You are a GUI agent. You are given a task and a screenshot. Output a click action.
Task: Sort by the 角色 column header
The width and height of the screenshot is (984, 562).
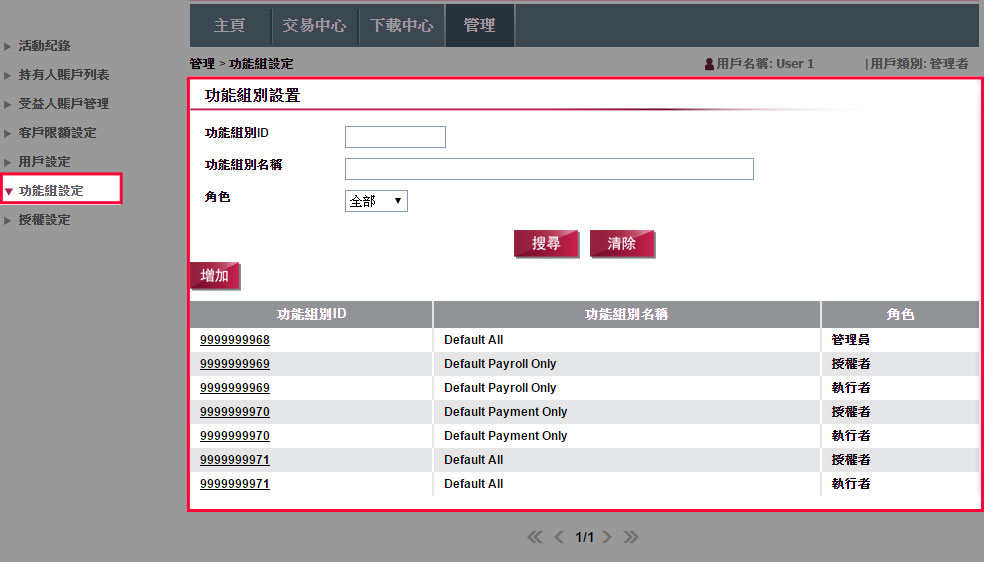pyautogui.click(x=900, y=314)
